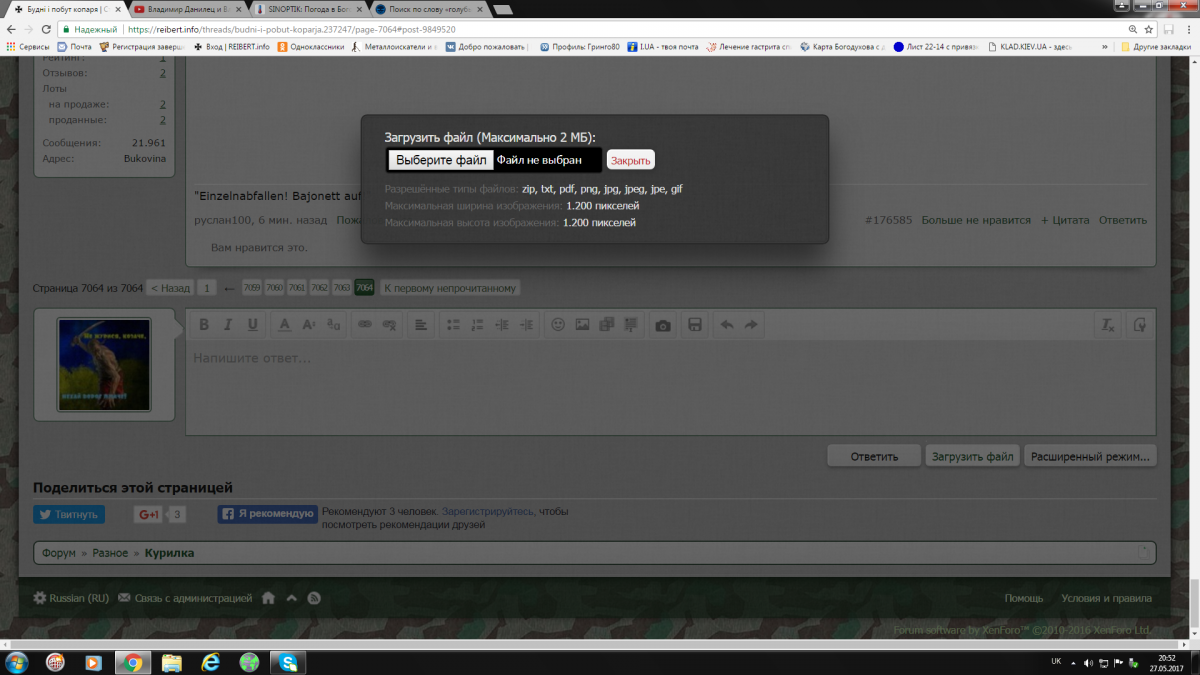The image size is (1200, 675).
Task: Insert an ordered numbered list
Action: tap(477, 325)
